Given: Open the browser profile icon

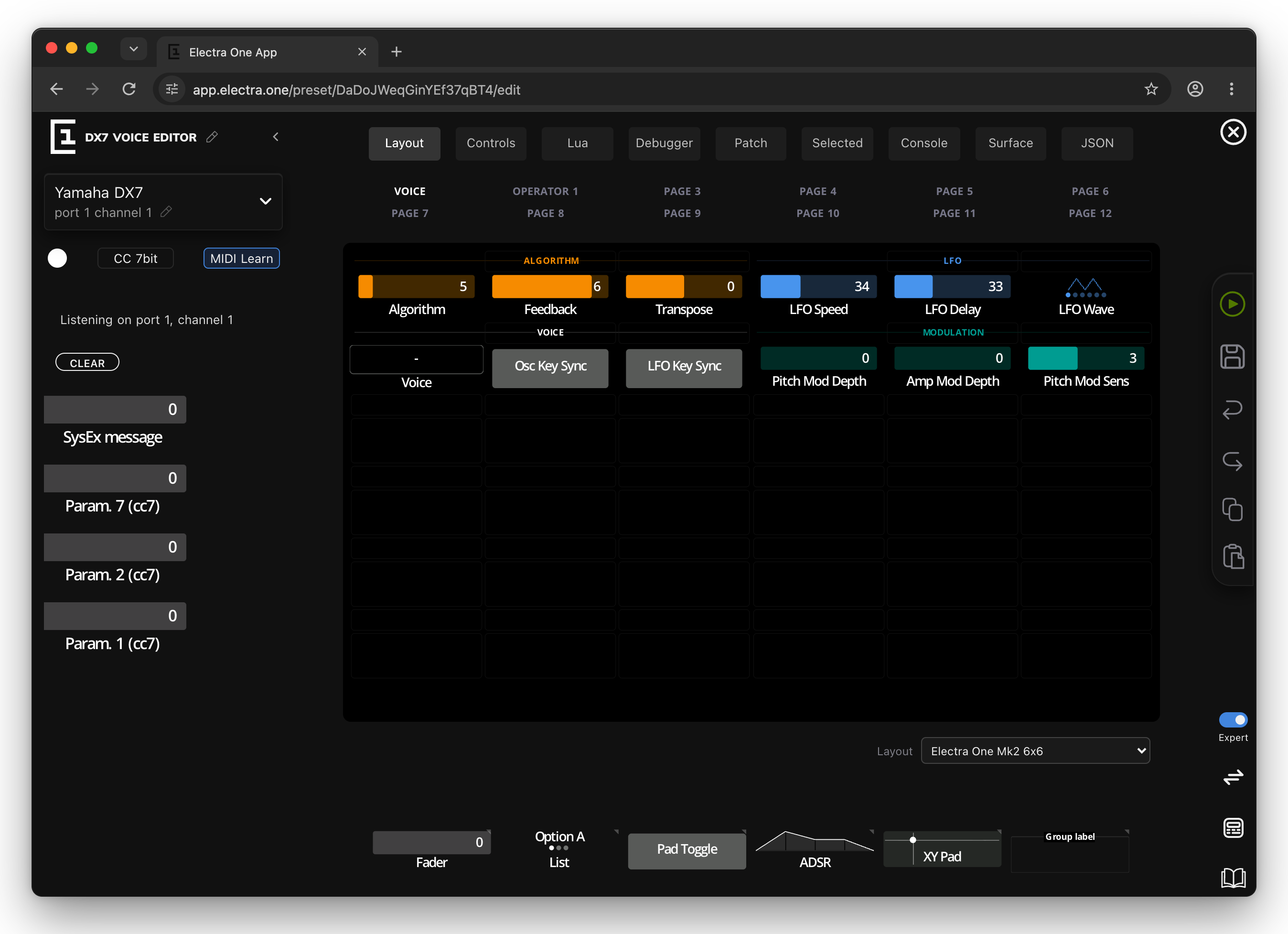Looking at the screenshot, I should point(1195,89).
